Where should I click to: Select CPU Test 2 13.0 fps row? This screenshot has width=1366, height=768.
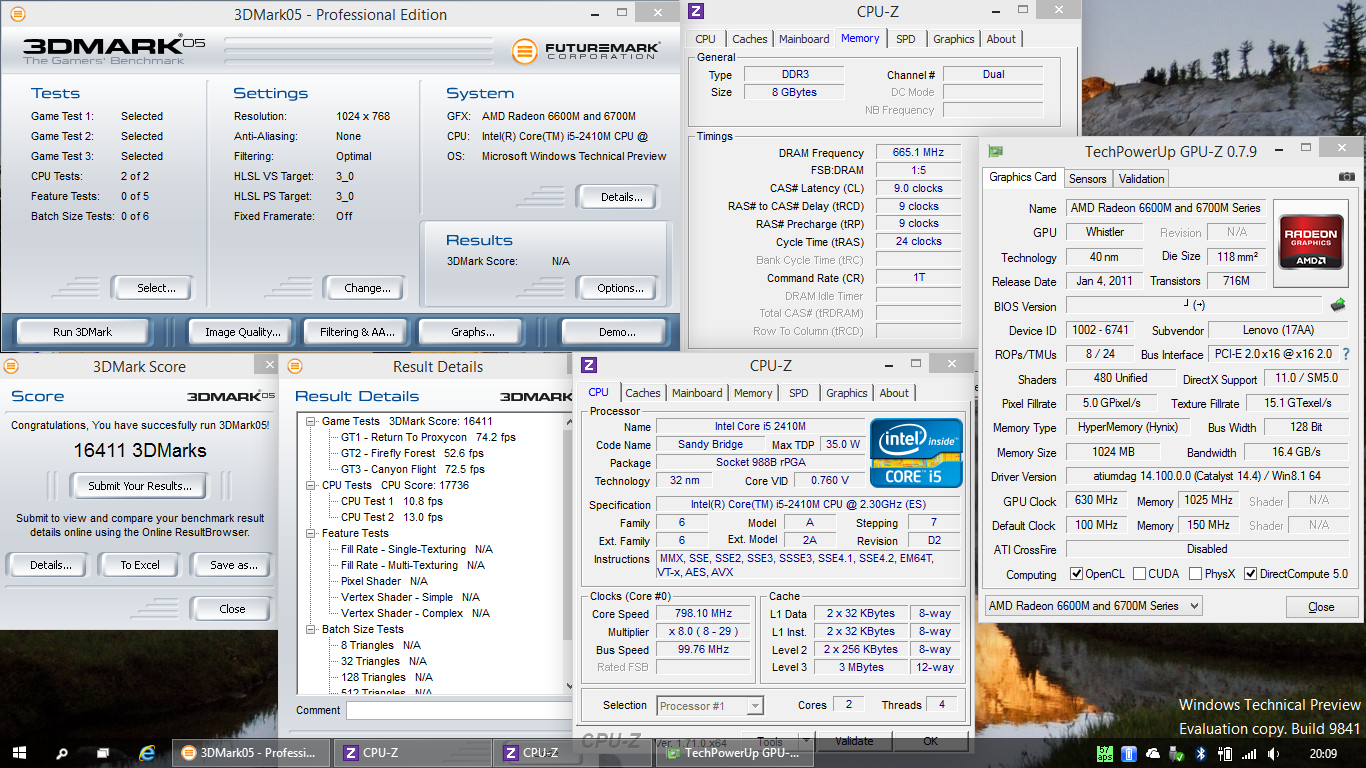(391, 517)
